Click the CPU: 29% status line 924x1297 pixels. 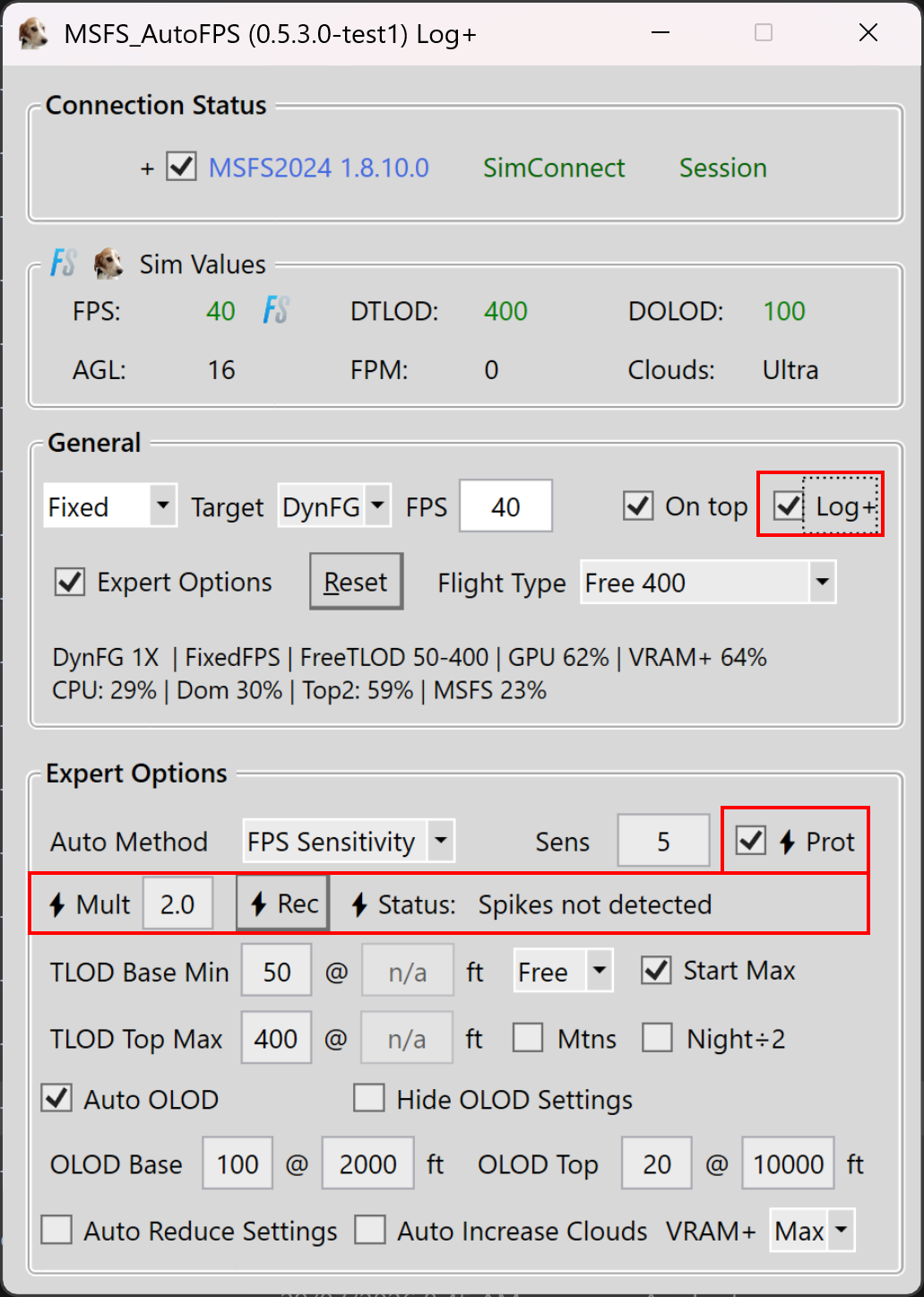coord(299,690)
